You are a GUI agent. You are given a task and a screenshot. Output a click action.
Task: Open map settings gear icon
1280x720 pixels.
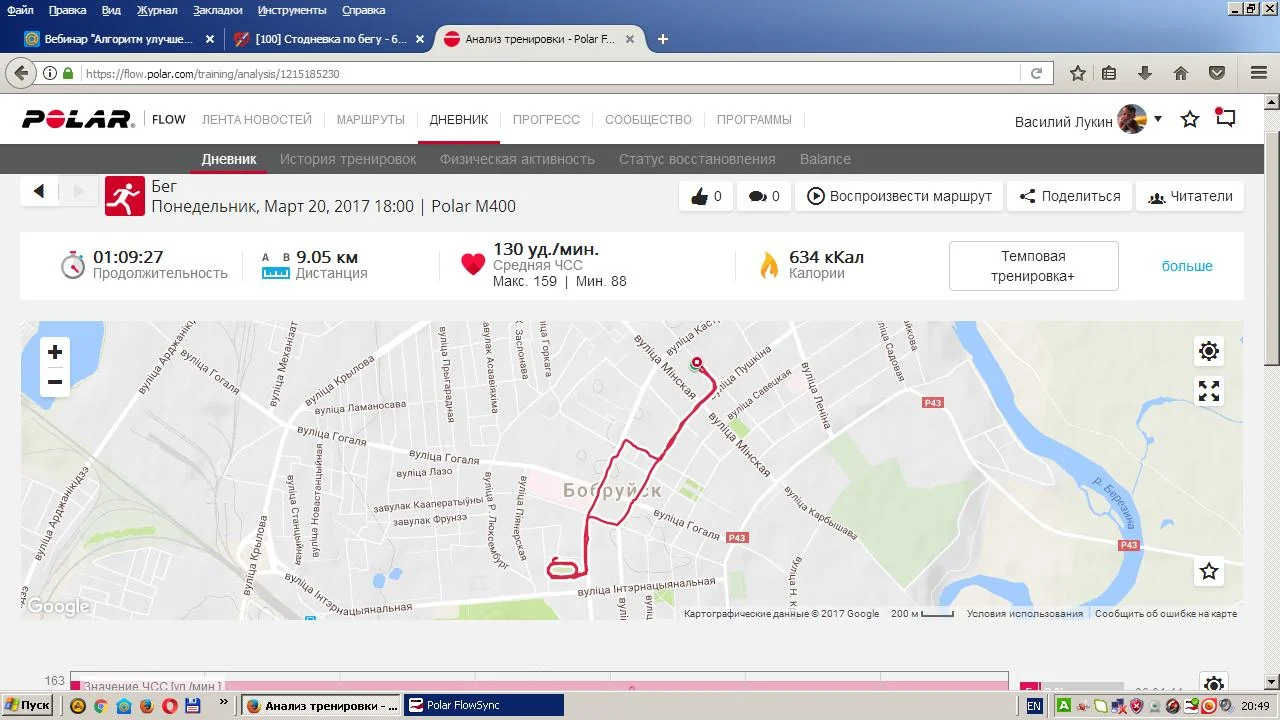click(1209, 351)
